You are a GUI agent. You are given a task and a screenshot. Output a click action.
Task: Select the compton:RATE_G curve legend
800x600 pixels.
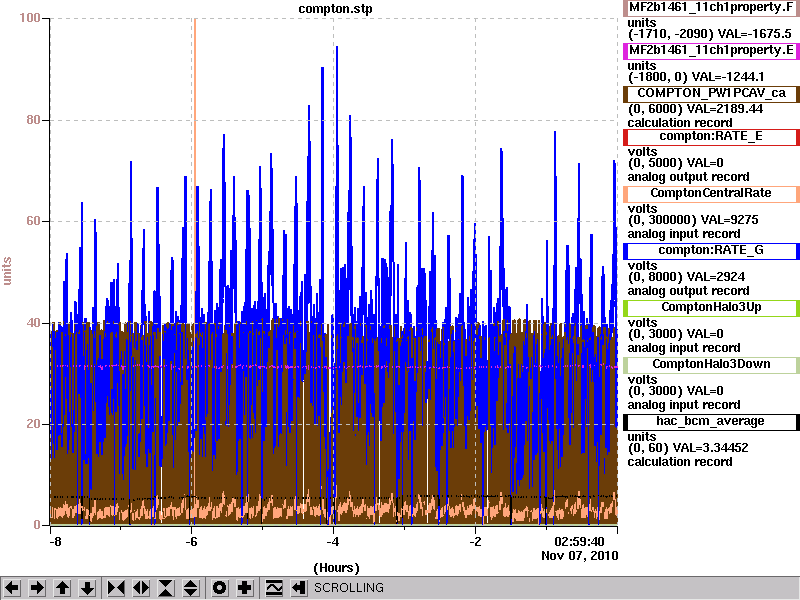point(711,251)
